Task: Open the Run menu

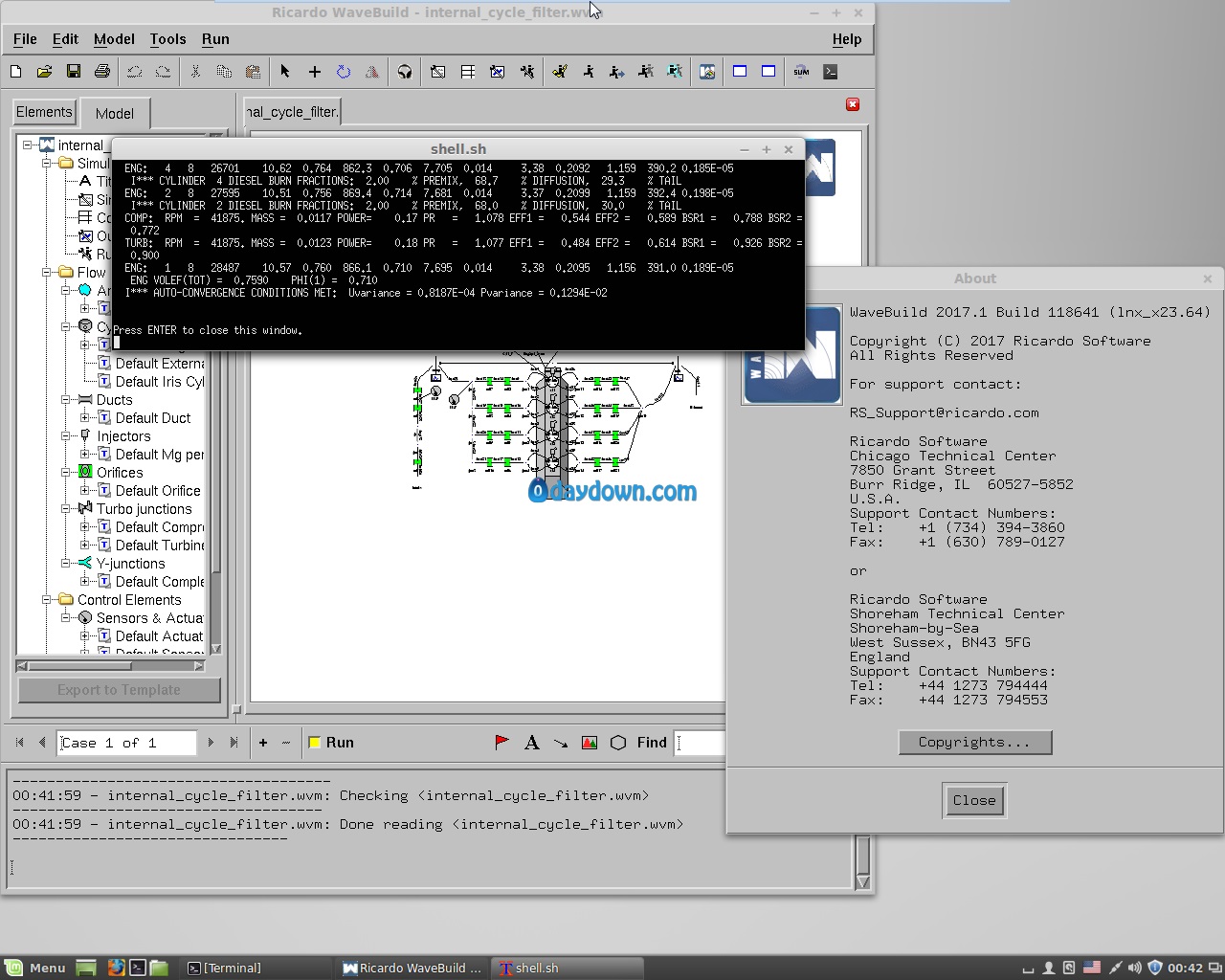Action: (x=215, y=39)
